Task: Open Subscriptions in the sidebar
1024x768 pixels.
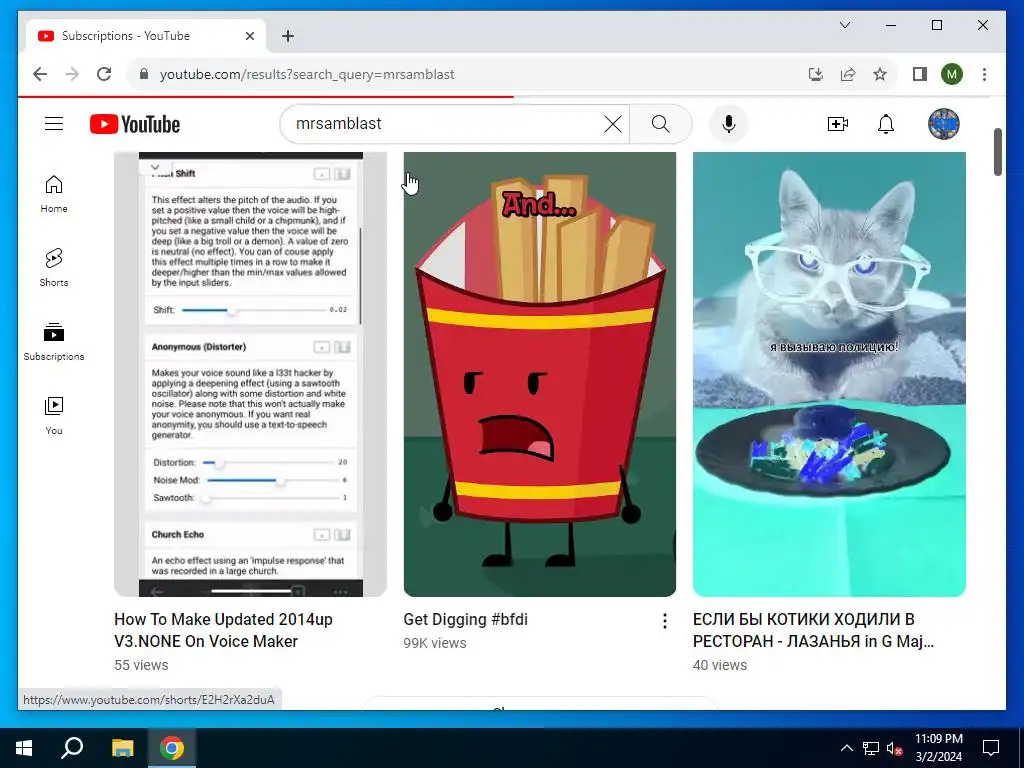Action: 54,342
